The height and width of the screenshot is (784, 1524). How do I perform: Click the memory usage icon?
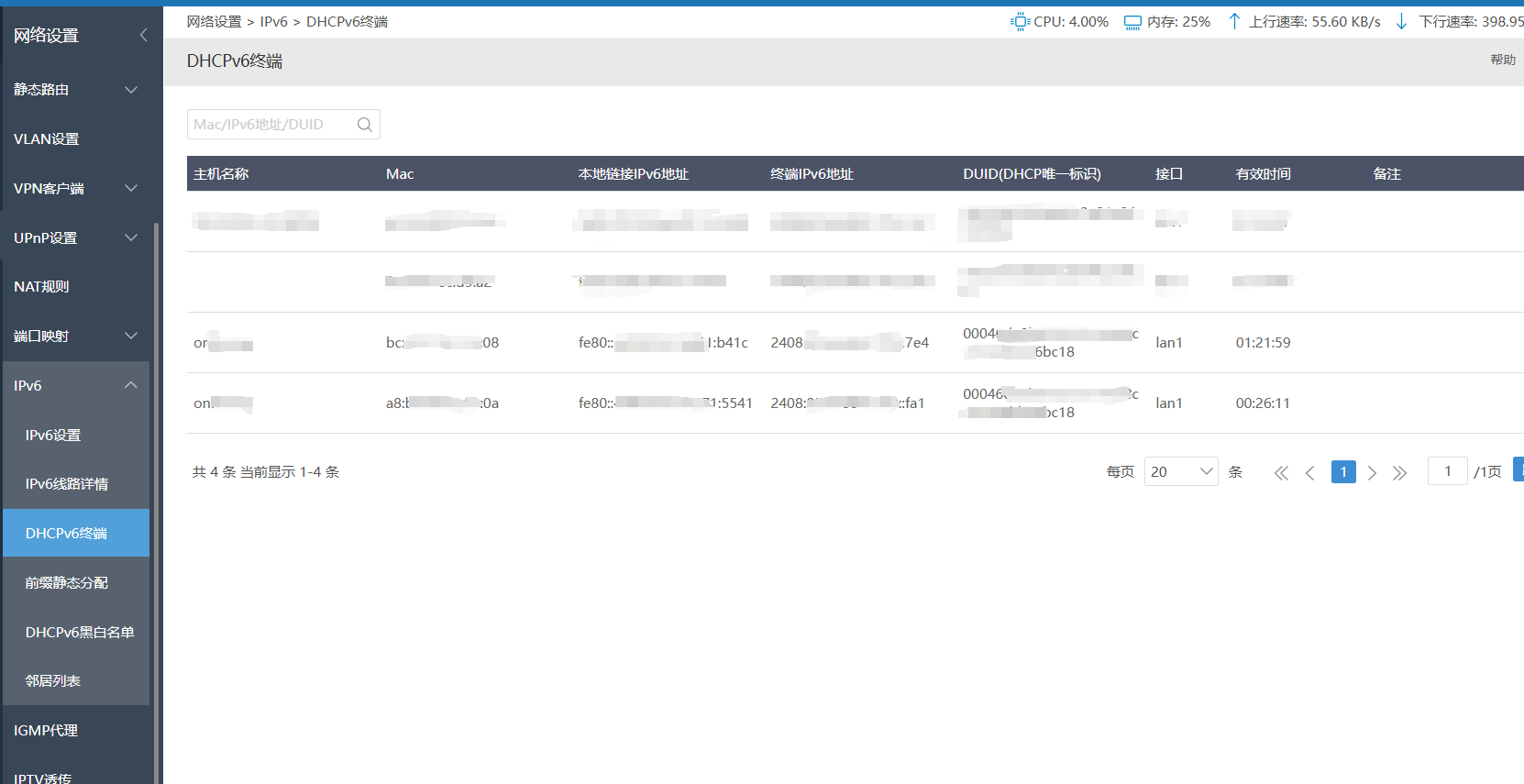(x=1132, y=22)
